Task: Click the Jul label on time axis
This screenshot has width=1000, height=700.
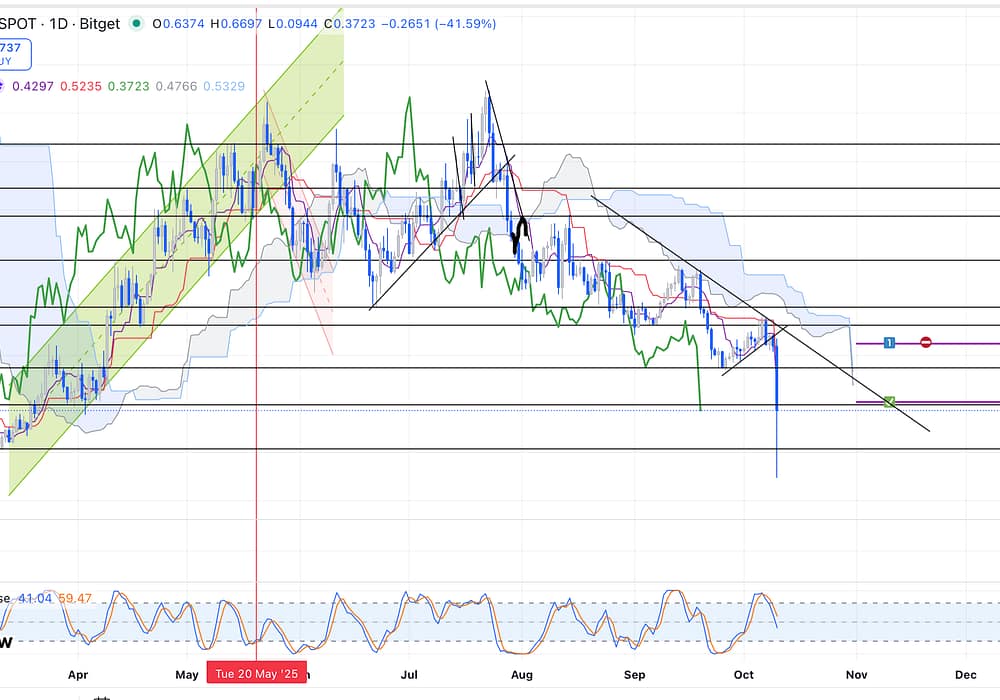Action: pyautogui.click(x=411, y=674)
